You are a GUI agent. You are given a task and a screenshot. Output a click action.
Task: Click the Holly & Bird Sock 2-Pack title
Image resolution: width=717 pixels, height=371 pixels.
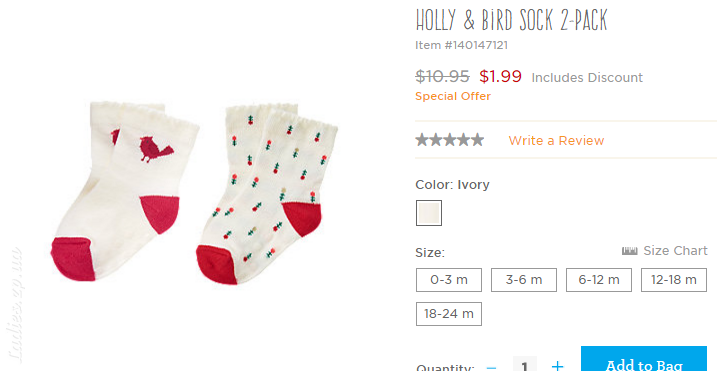click(511, 20)
